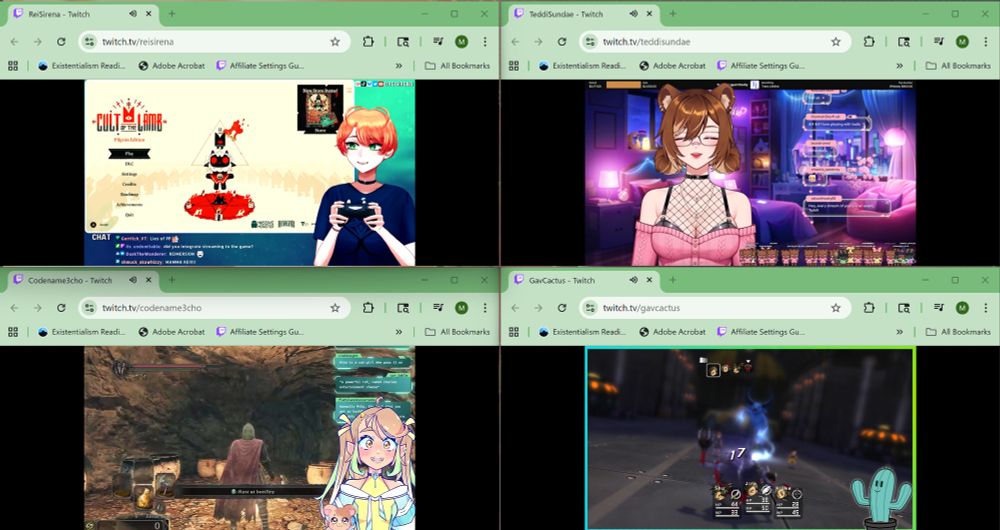The width and height of the screenshot is (1000, 530).
Task: Focus the twitch.tv/reisirena address bar
Action: 214,41
